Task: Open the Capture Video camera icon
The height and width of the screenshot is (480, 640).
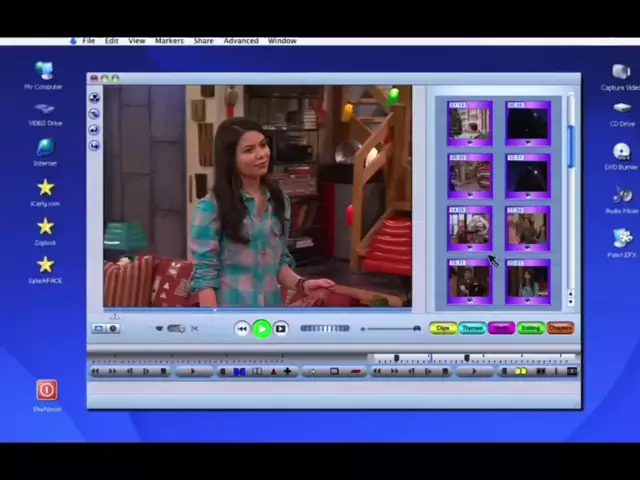Action: [x=621, y=72]
